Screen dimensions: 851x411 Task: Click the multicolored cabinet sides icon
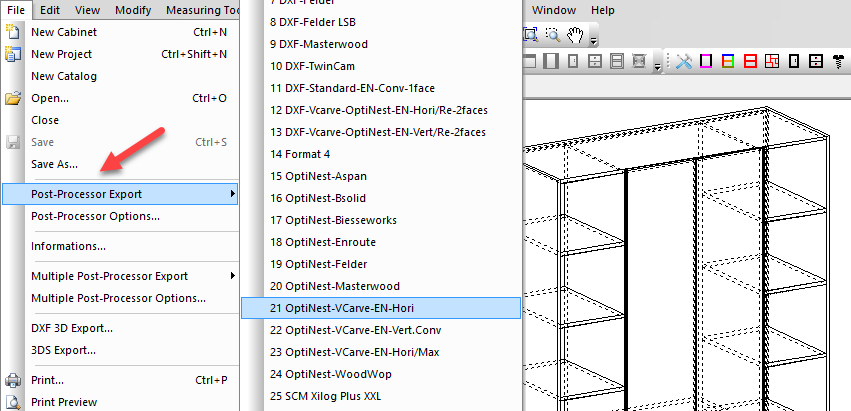click(728, 61)
